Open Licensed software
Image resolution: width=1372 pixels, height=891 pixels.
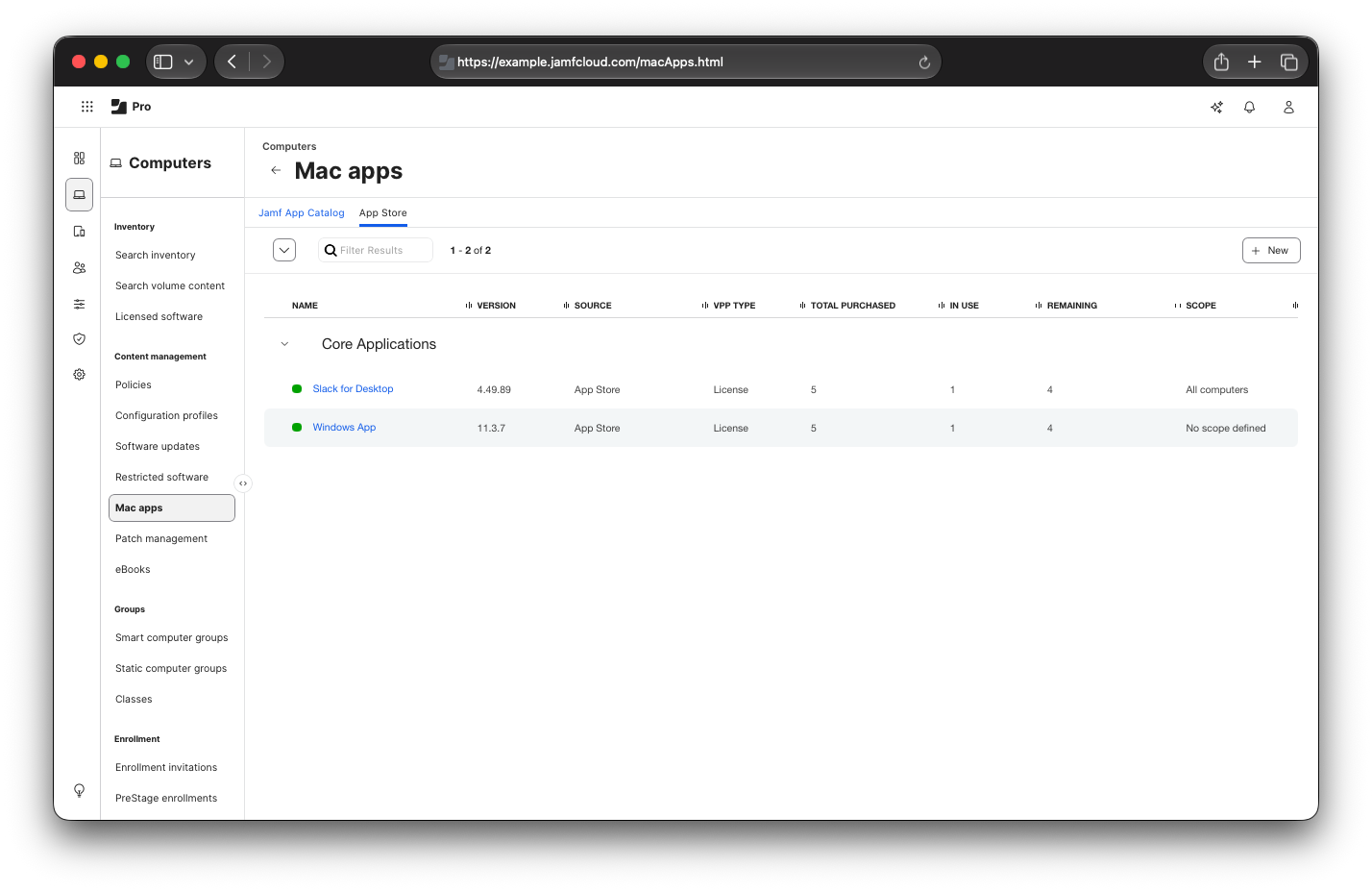tap(159, 317)
